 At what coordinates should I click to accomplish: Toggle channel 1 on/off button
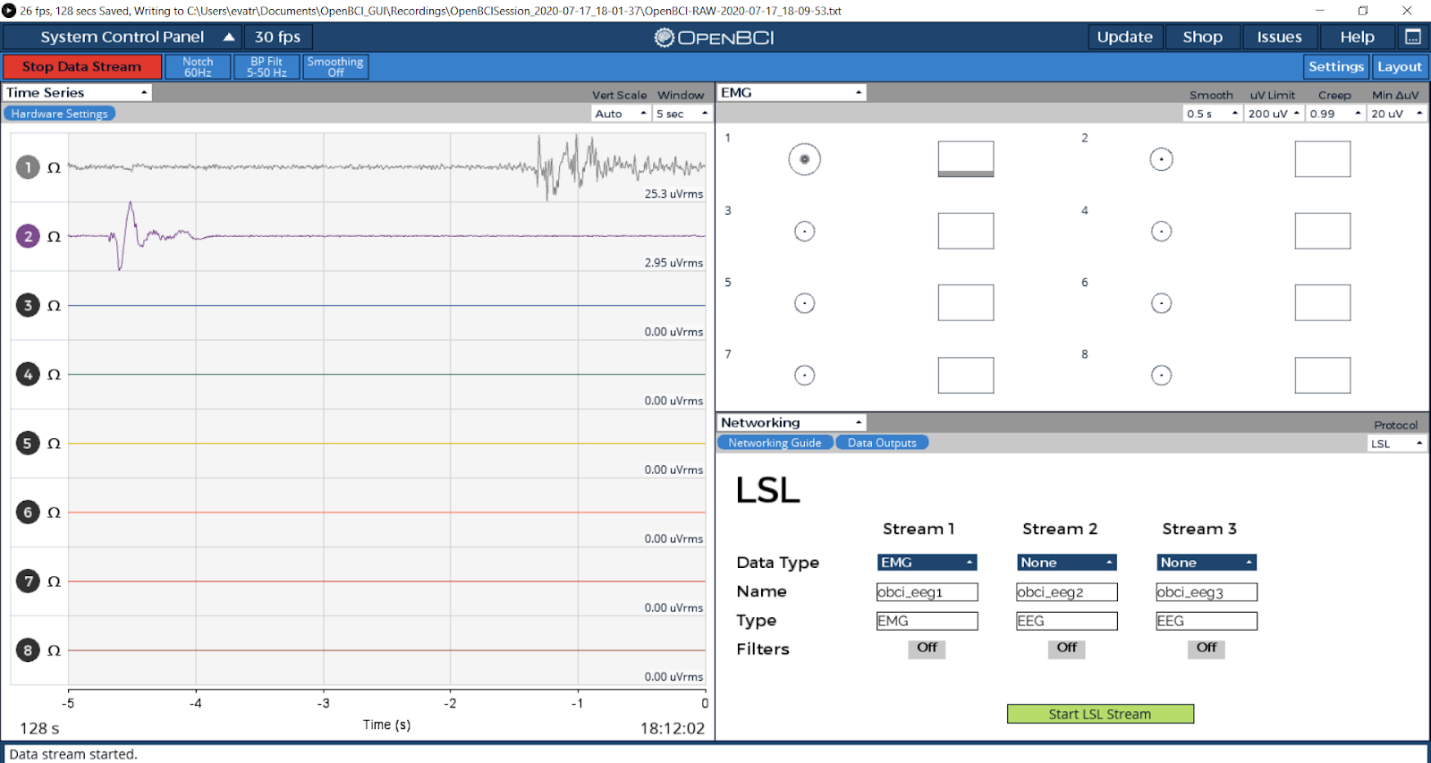[x=28, y=167]
